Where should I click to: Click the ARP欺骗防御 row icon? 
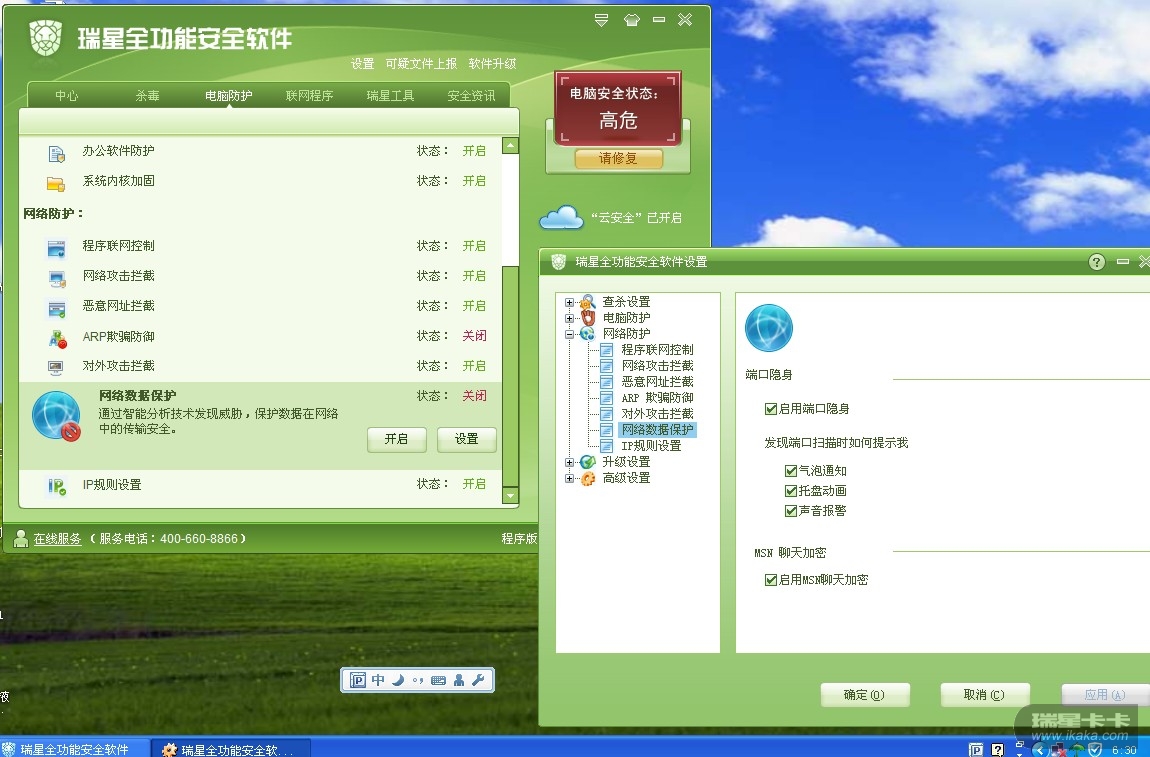(57, 339)
